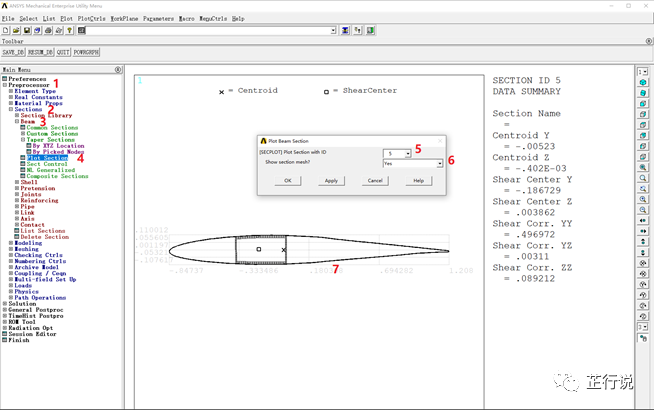654x410 pixels.
Task: Open the File menu
Action: point(8,19)
